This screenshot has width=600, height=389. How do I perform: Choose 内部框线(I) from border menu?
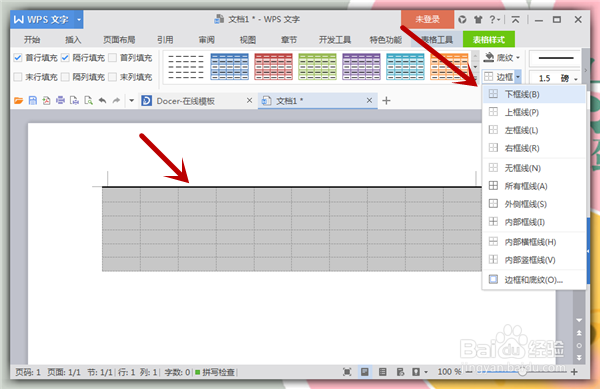(534, 222)
